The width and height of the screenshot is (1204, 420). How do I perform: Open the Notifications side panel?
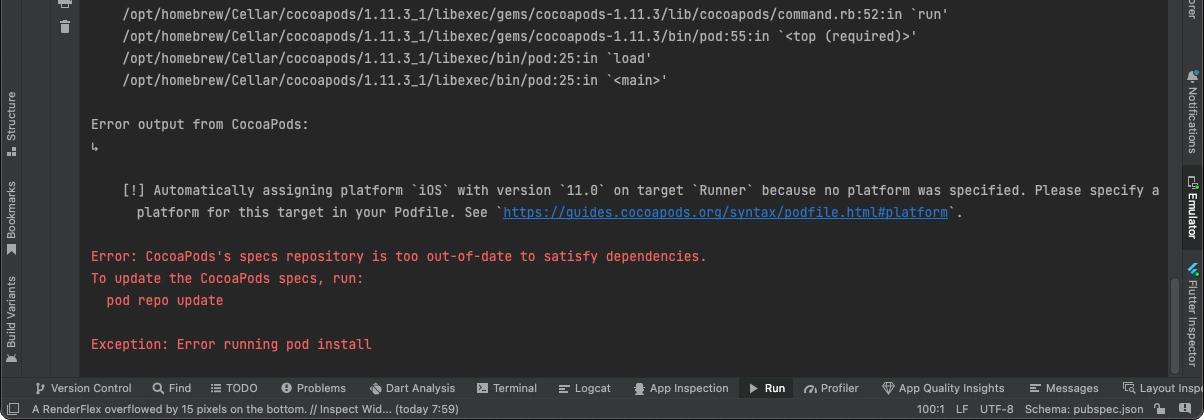[x=1192, y=110]
